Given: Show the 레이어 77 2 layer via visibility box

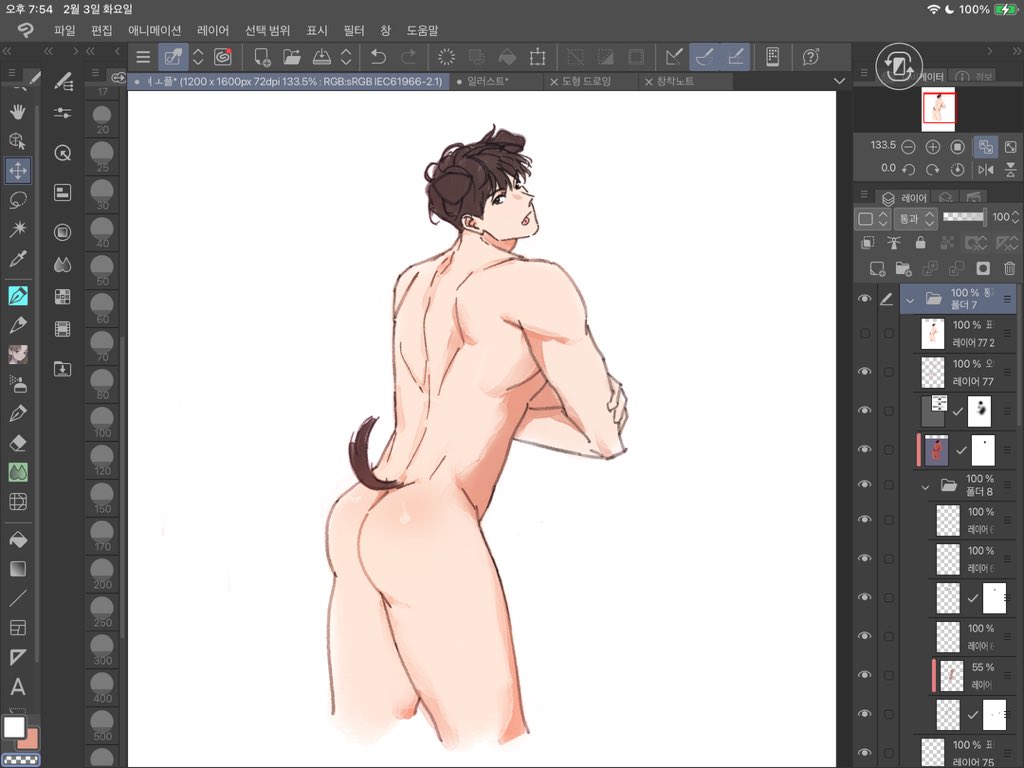Looking at the screenshot, I should [x=865, y=333].
